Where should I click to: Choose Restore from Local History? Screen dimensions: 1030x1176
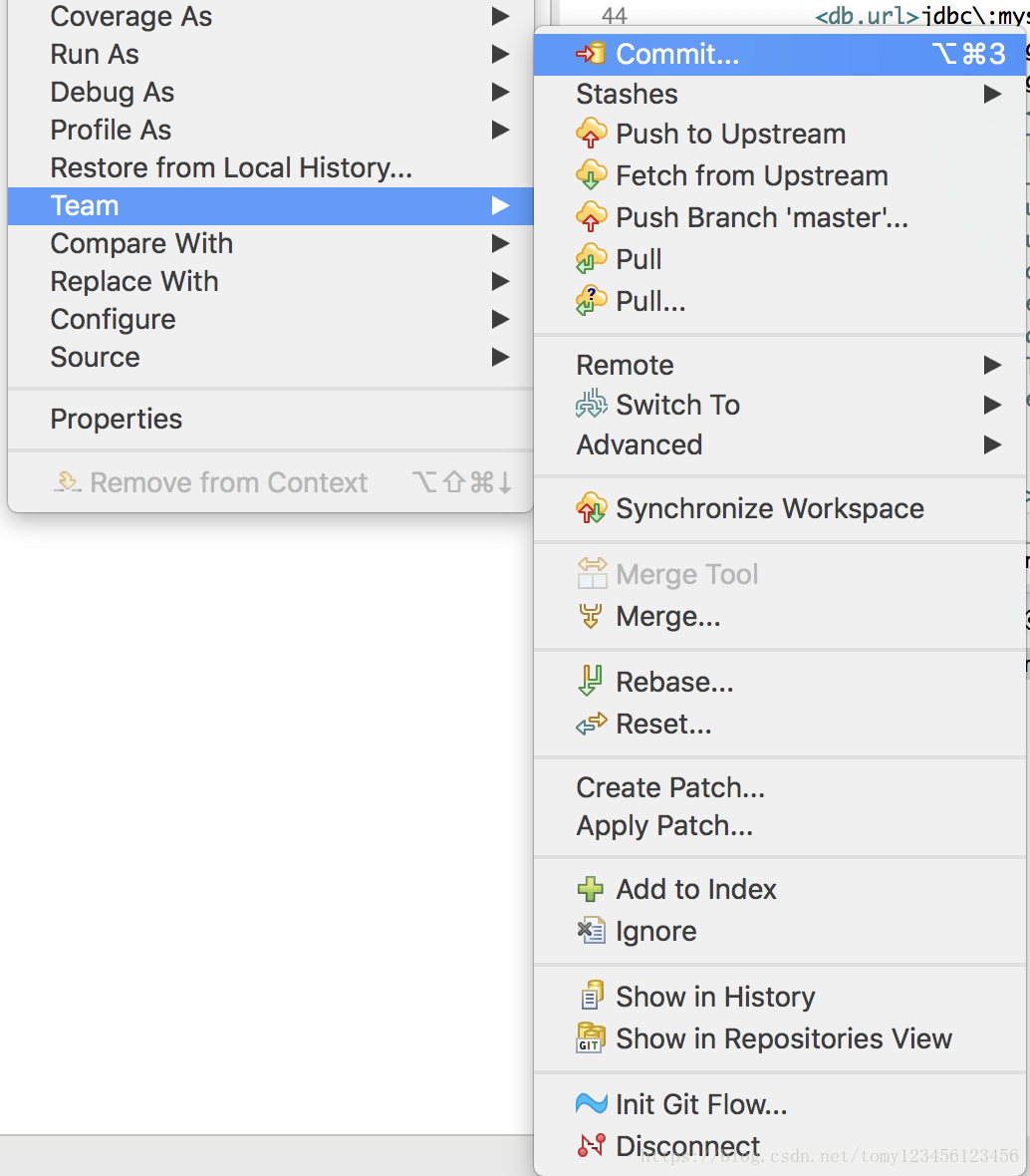(x=231, y=167)
